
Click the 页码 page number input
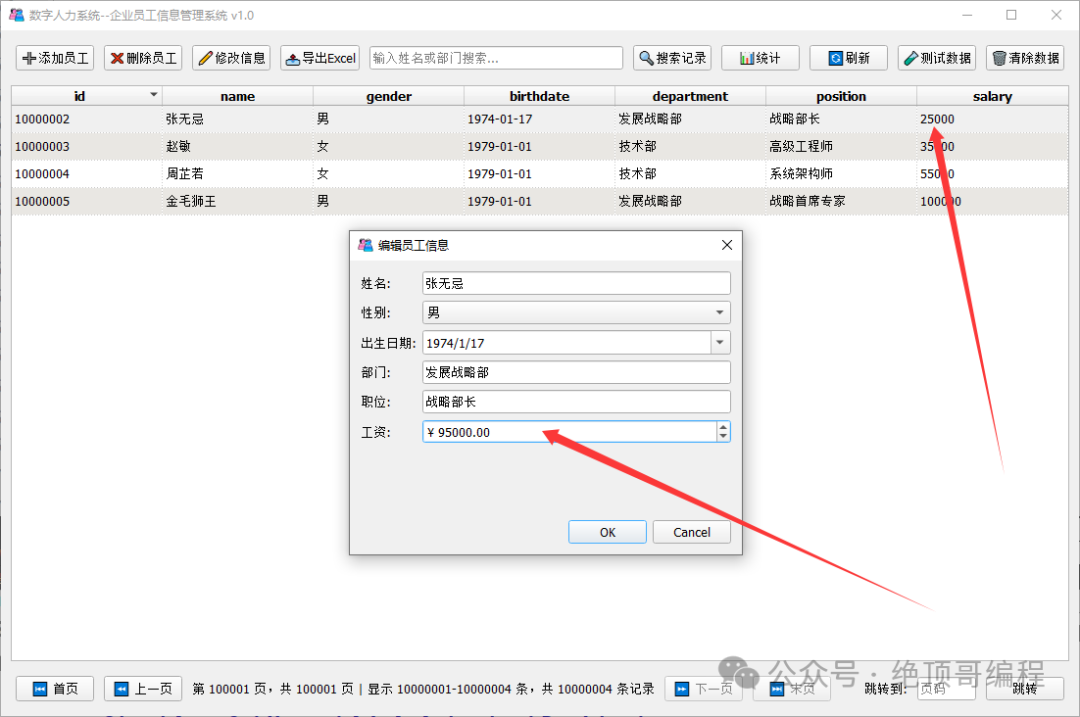tap(946, 689)
